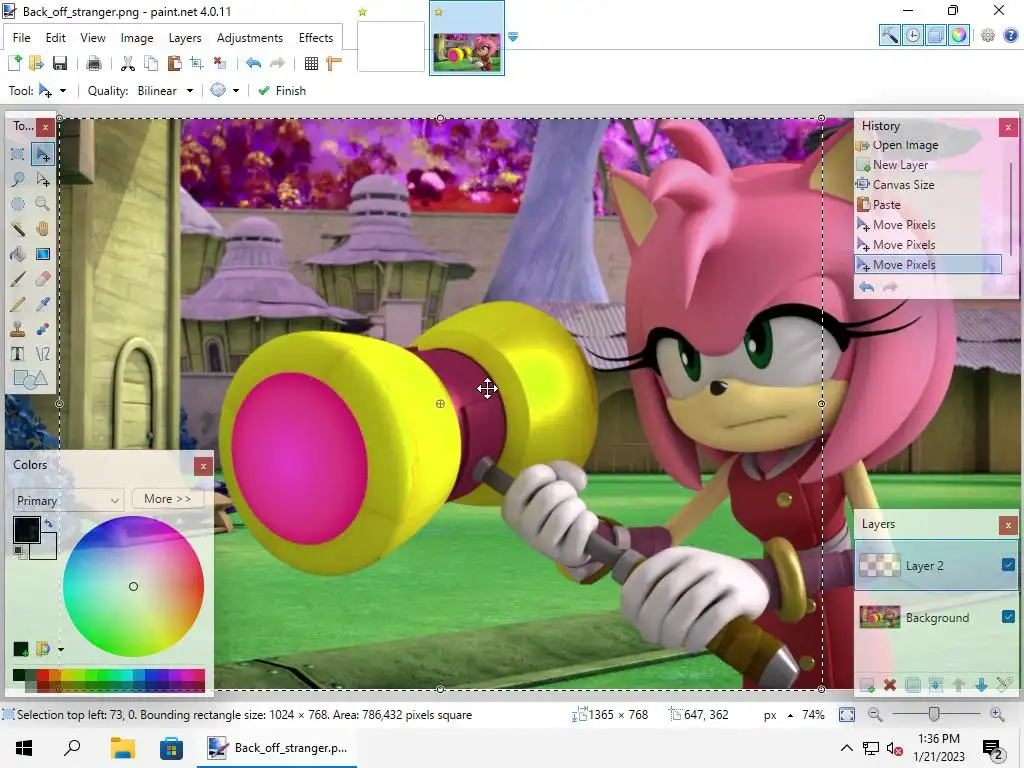Image resolution: width=1024 pixels, height=768 pixels.
Task: Cut selection with the scissors icon
Action: pos(128,63)
